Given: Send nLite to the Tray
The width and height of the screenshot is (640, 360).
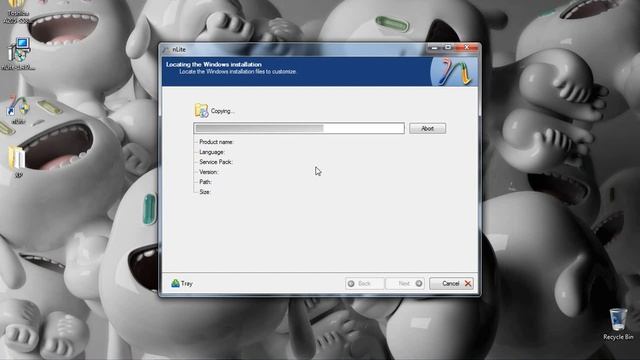Looking at the screenshot, I should [x=182, y=283].
